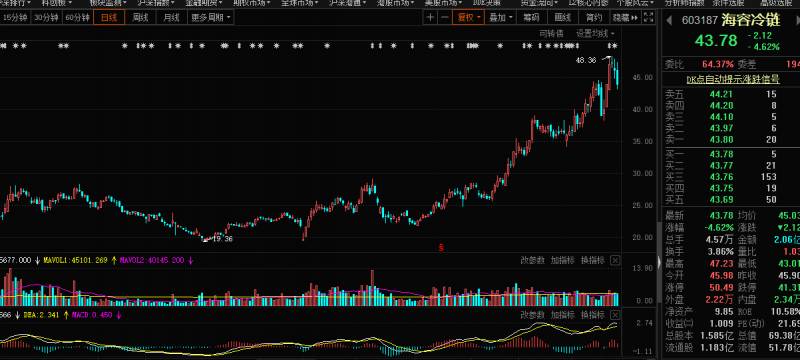
Task: Click the up arrow after MAVOL1 value
Action: [114, 261]
